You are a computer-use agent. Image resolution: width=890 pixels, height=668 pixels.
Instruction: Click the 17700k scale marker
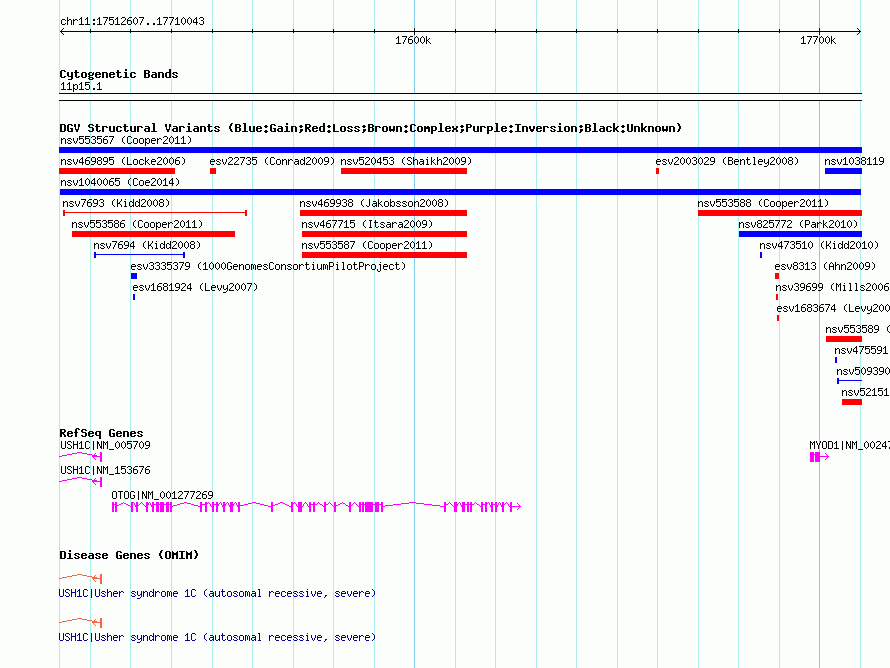818,40
